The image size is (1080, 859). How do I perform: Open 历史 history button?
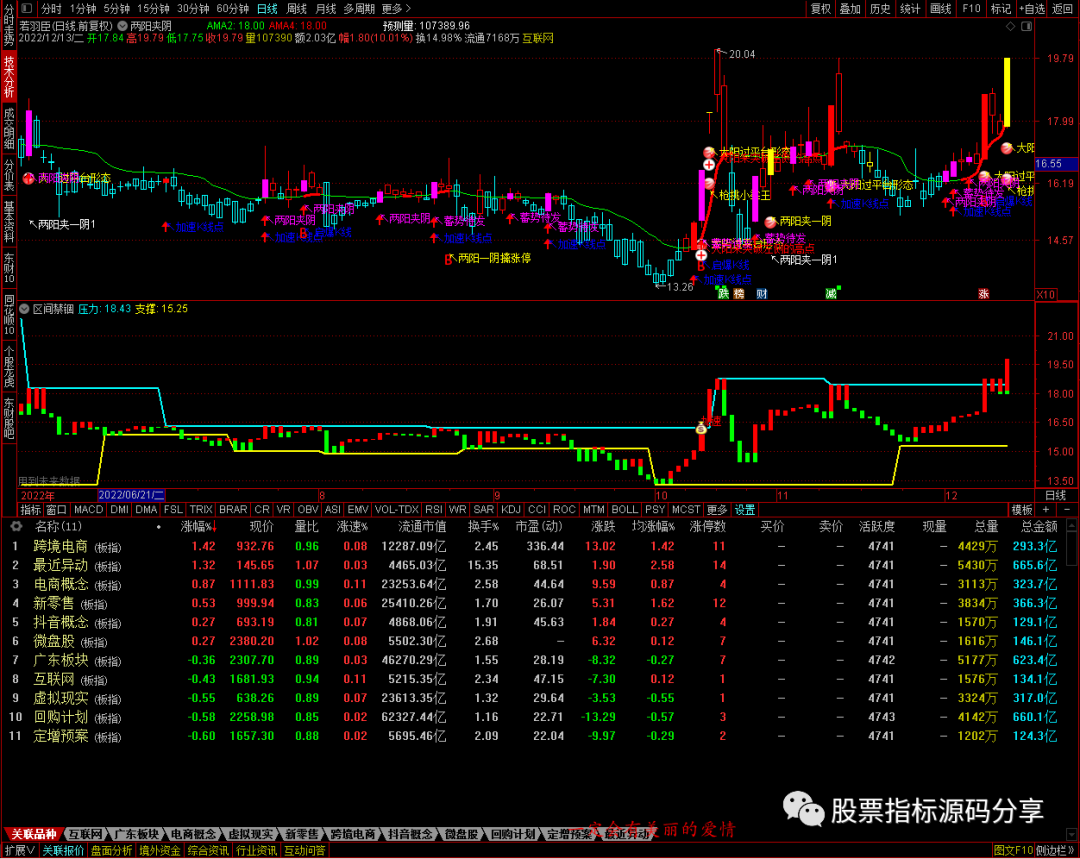coord(880,8)
